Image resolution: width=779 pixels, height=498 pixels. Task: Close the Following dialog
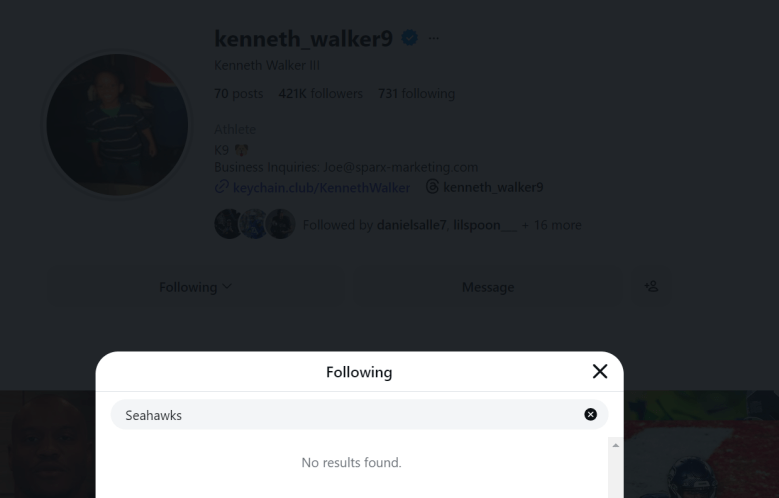[600, 372]
